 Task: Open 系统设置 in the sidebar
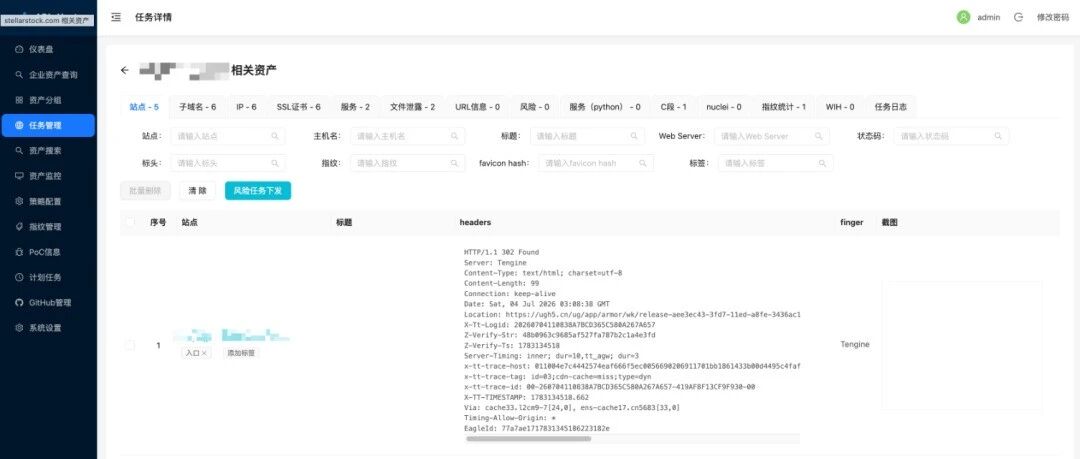[48, 328]
